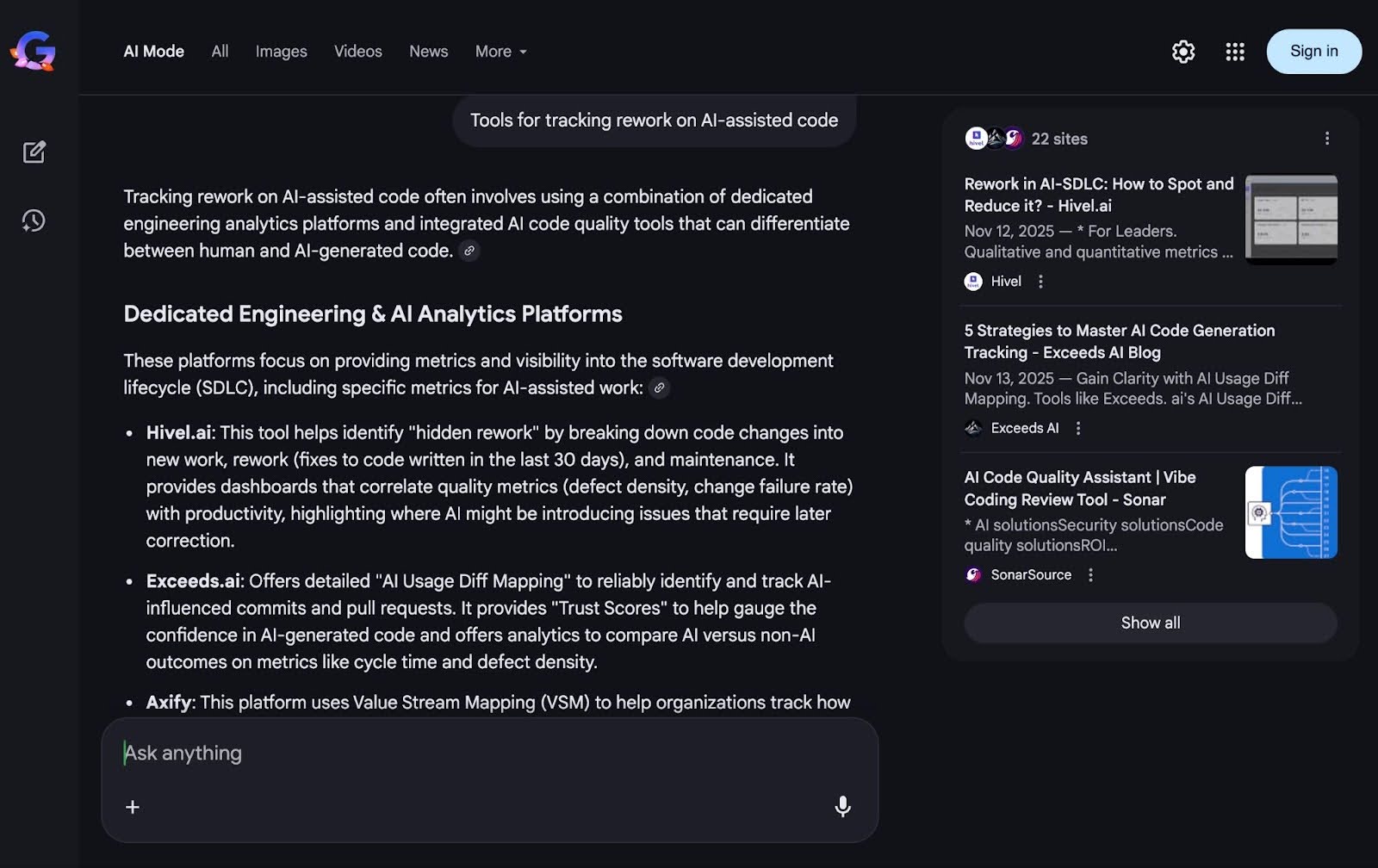Open the Hivel.ai rework article link
This screenshot has width=1378, height=868.
pyautogui.click(x=1098, y=195)
